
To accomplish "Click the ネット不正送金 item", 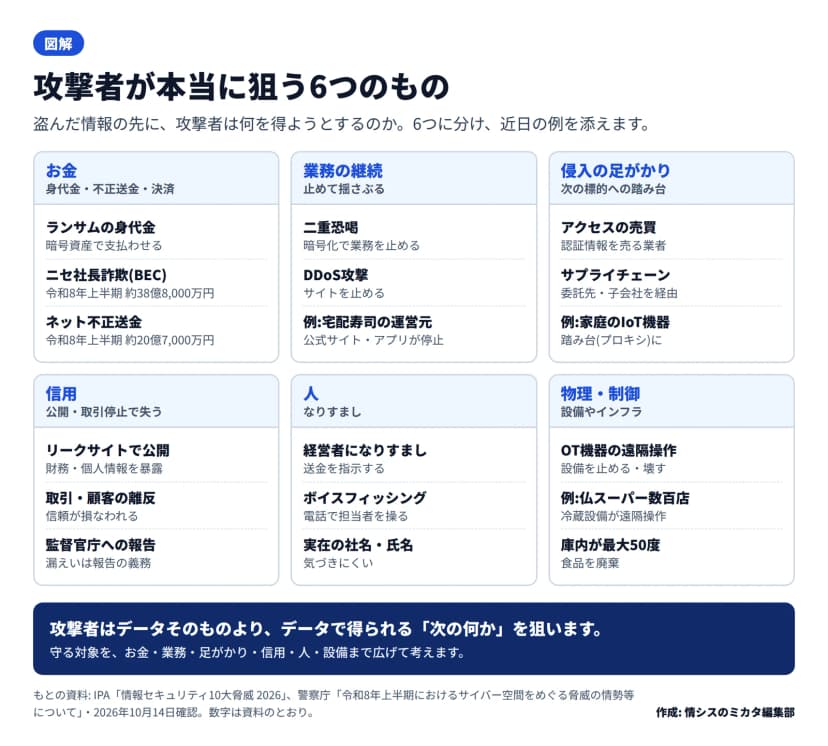I will (x=93, y=322).
